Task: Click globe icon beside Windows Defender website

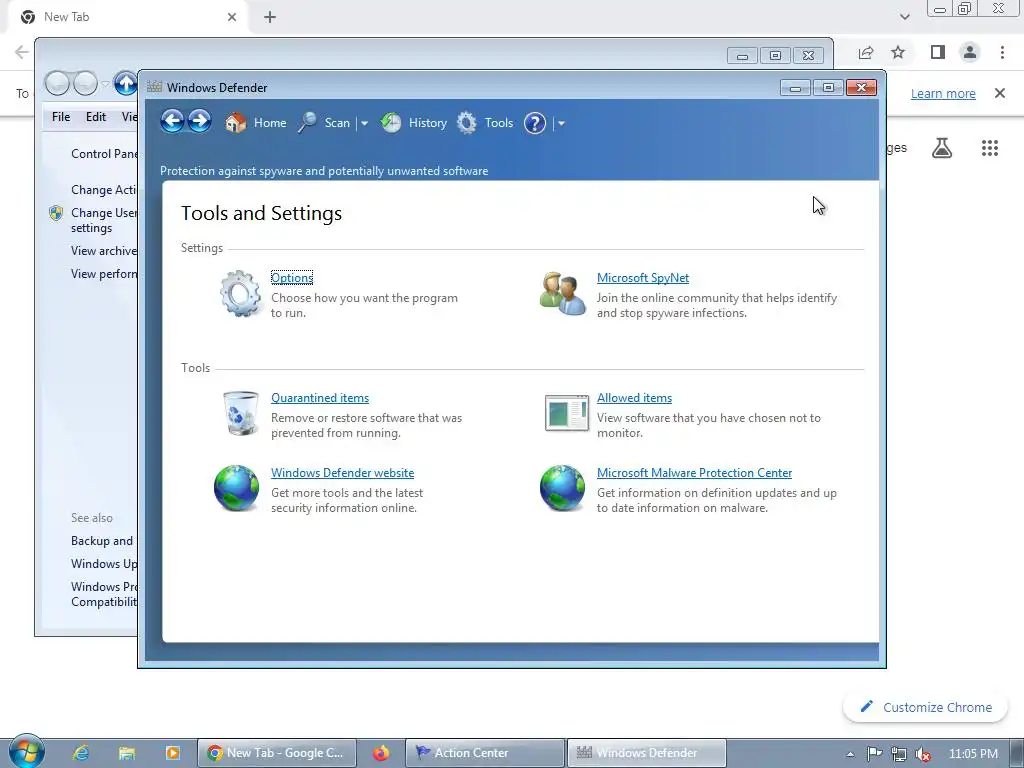Action: click(x=236, y=487)
